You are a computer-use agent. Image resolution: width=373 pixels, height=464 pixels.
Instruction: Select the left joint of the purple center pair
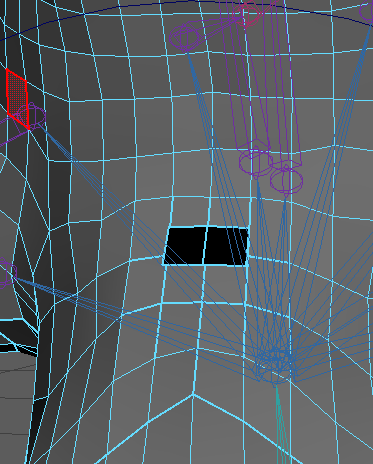(255, 161)
